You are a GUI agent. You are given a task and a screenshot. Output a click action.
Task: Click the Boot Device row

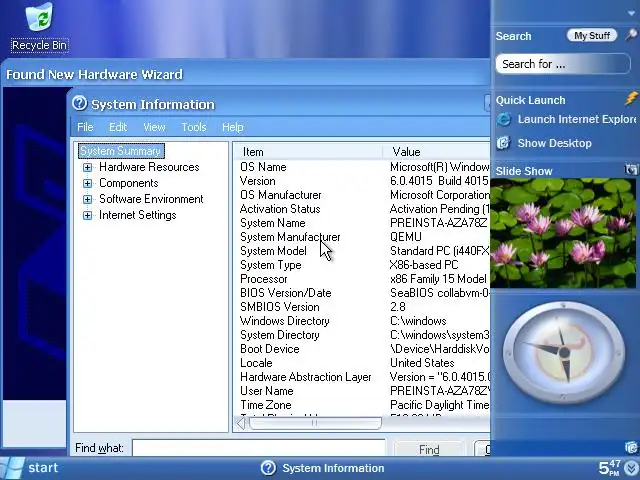coord(364,349)
